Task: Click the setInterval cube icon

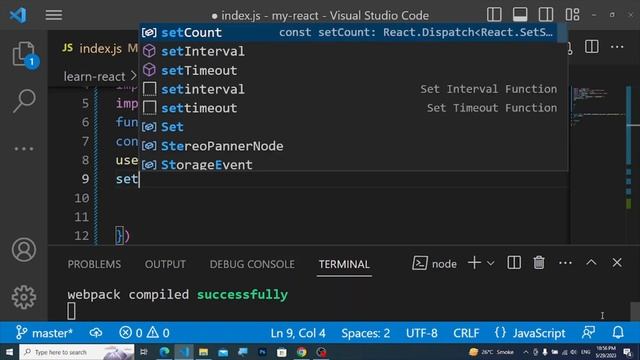Action: coord(149,51)
